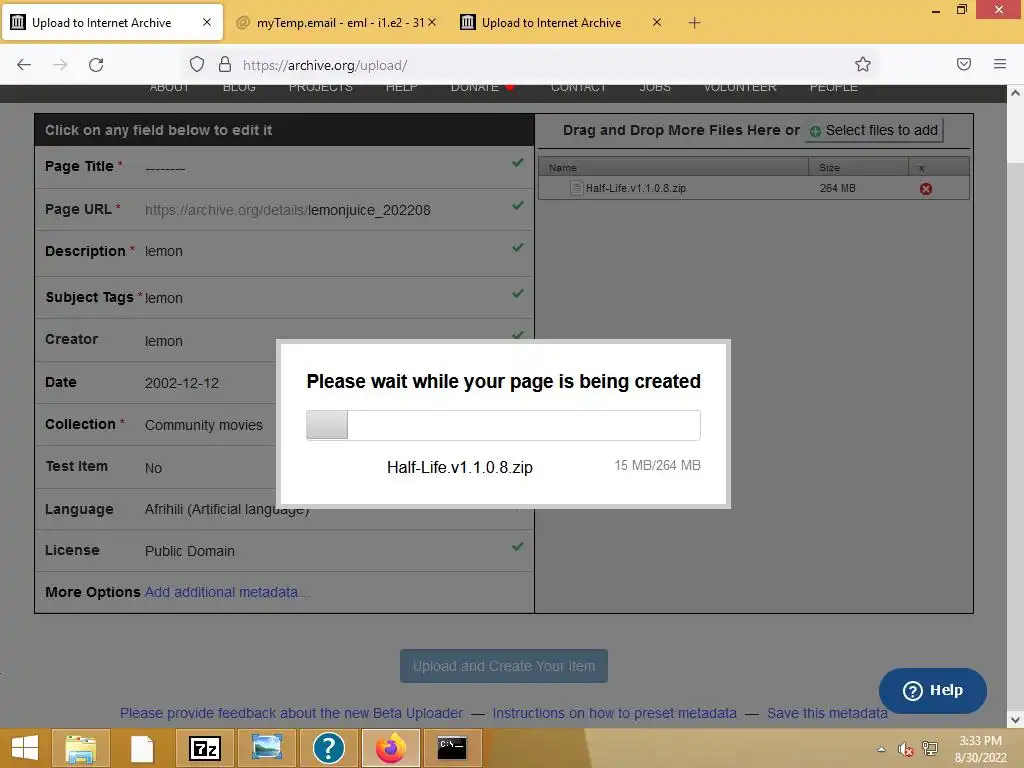Sort file list by Name column

(x=673, y=167)
